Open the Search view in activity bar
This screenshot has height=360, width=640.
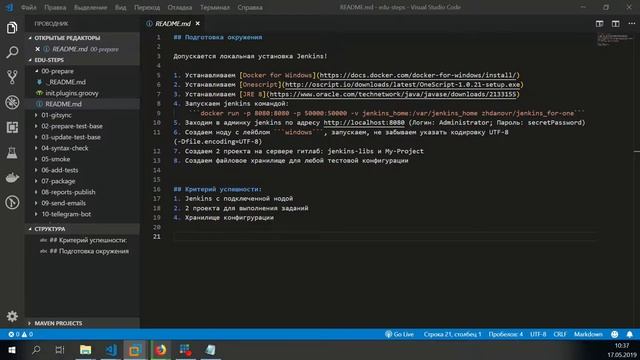coord(12,52)
